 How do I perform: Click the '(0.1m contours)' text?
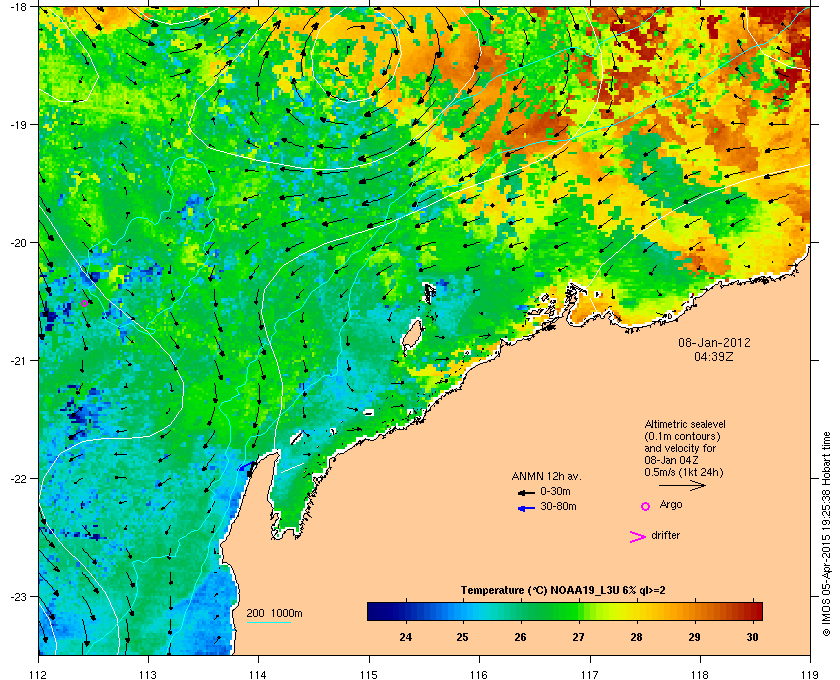coord(682,436)
